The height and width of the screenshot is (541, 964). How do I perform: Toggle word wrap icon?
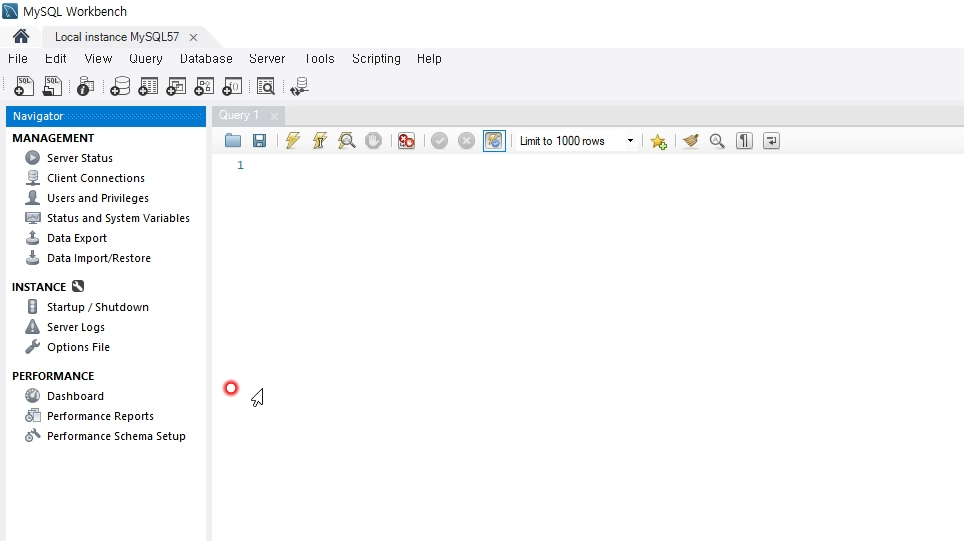[x=771, y=141]
